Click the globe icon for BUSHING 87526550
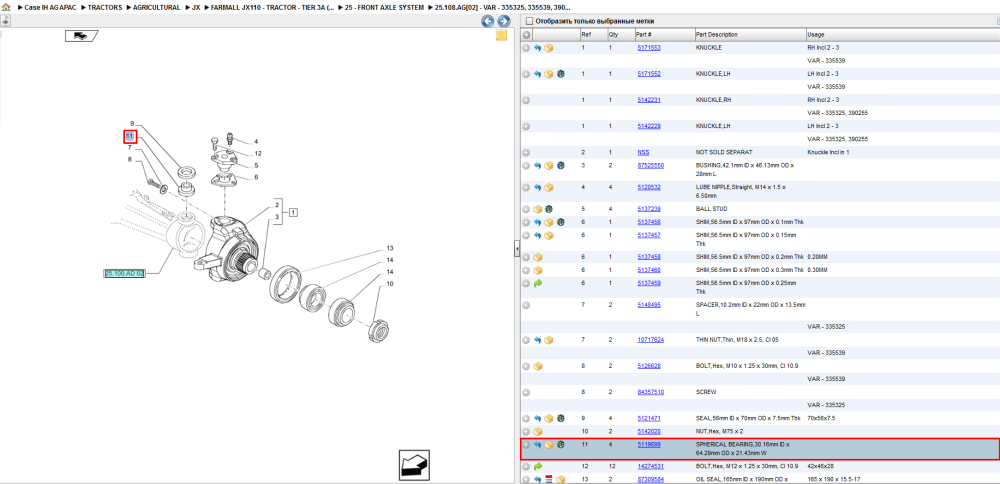Screen dimensions: 1000x484 (x=560, y=166)
